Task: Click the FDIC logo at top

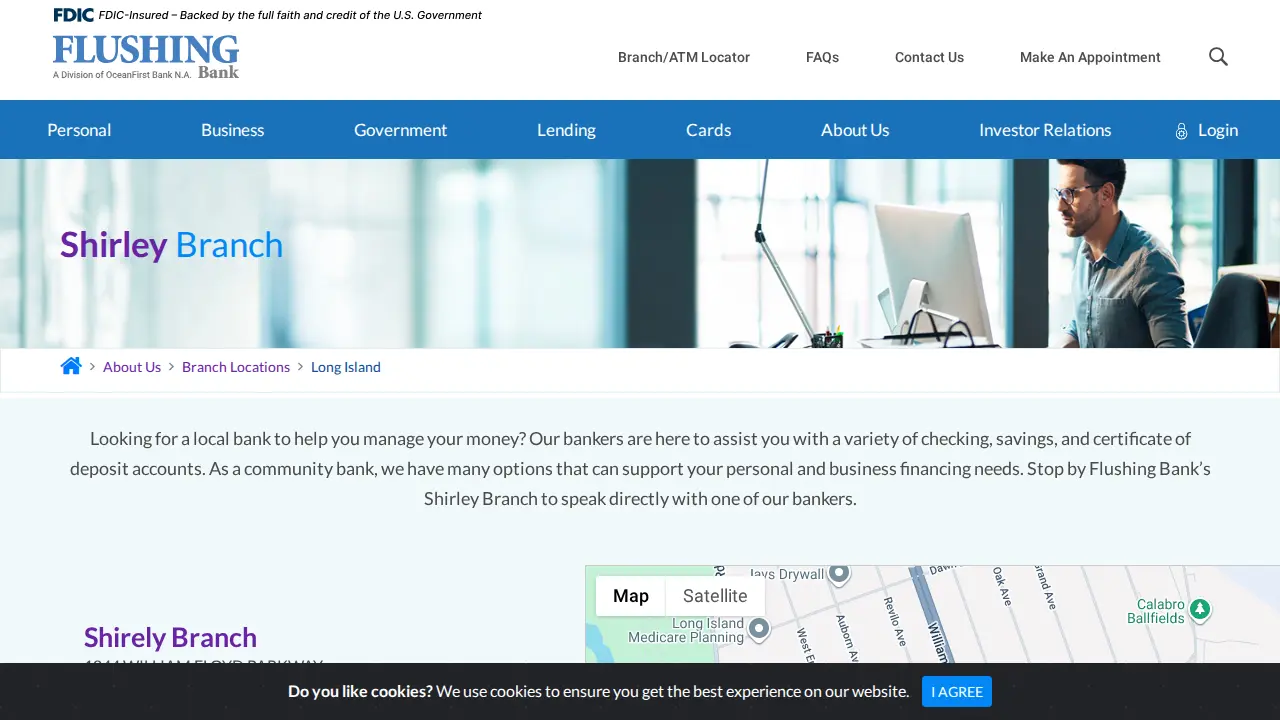Action: pyautogui.click(x=74, y=15)
